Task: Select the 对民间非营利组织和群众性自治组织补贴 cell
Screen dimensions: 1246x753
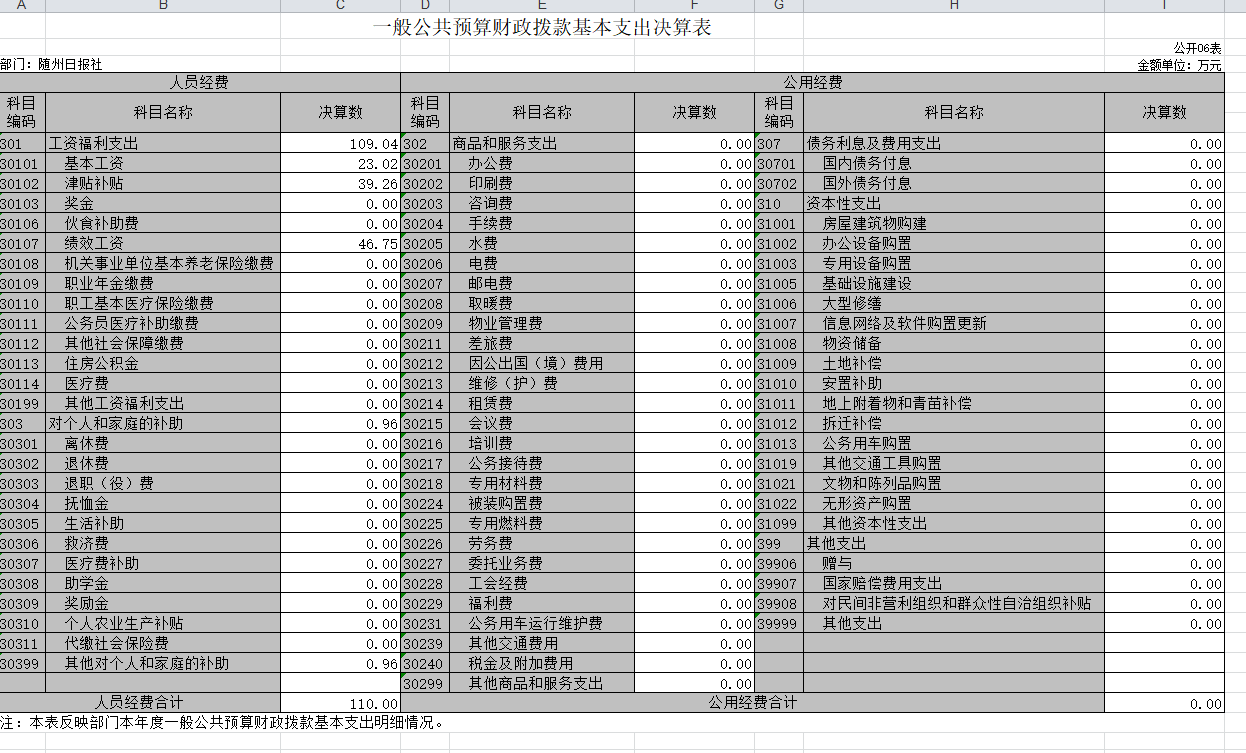Action: (x=953, y=604)
